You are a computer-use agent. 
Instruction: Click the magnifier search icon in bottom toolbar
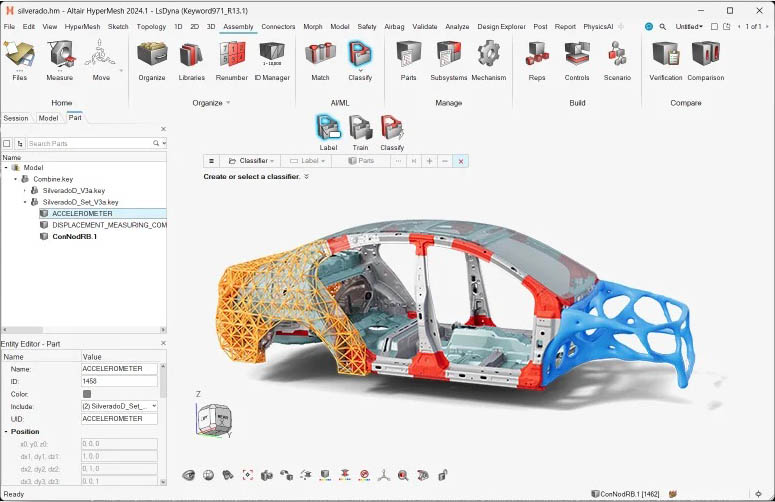coord(403,475)
